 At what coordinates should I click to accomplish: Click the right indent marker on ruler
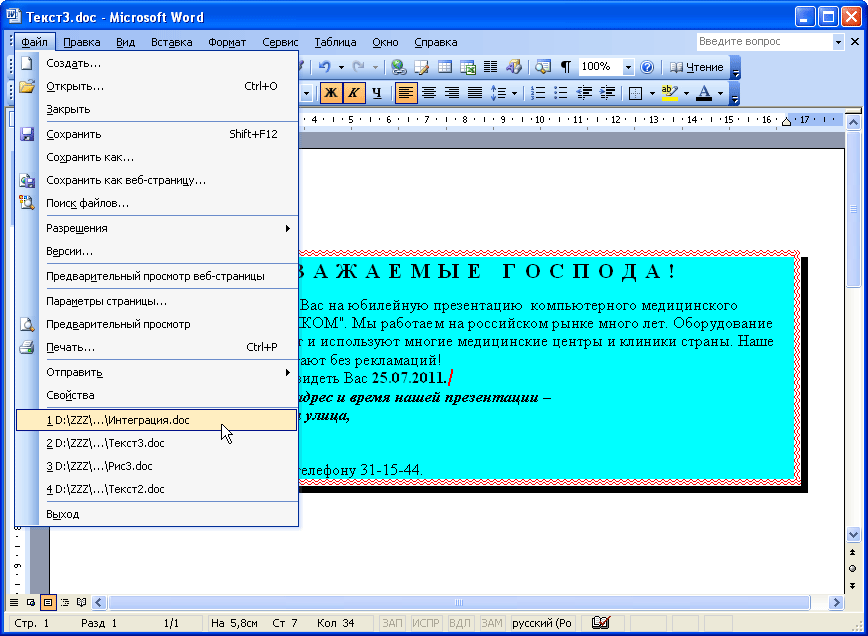787,122
